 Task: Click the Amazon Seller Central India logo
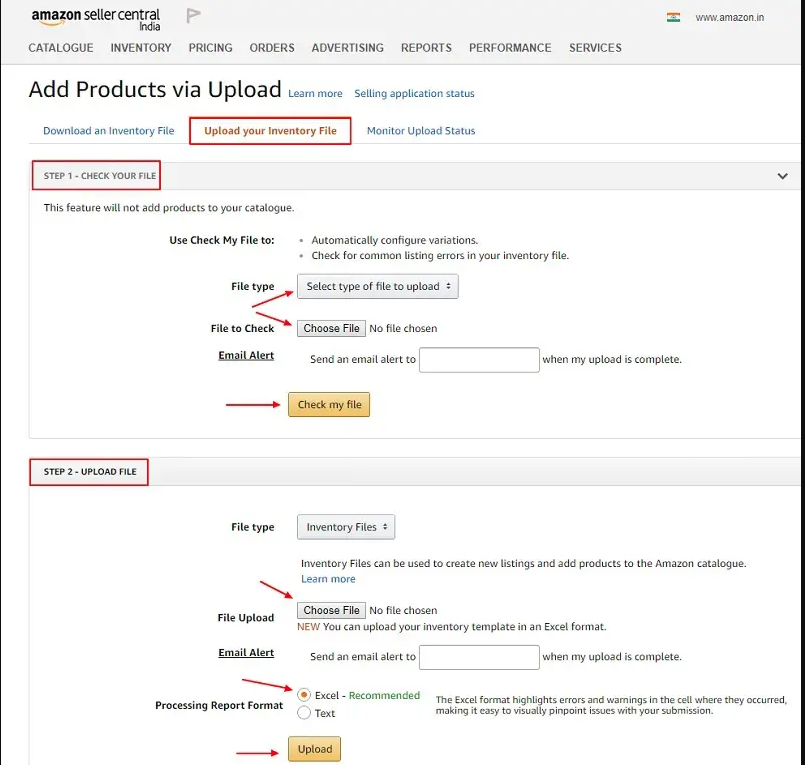tap(96, 20)
